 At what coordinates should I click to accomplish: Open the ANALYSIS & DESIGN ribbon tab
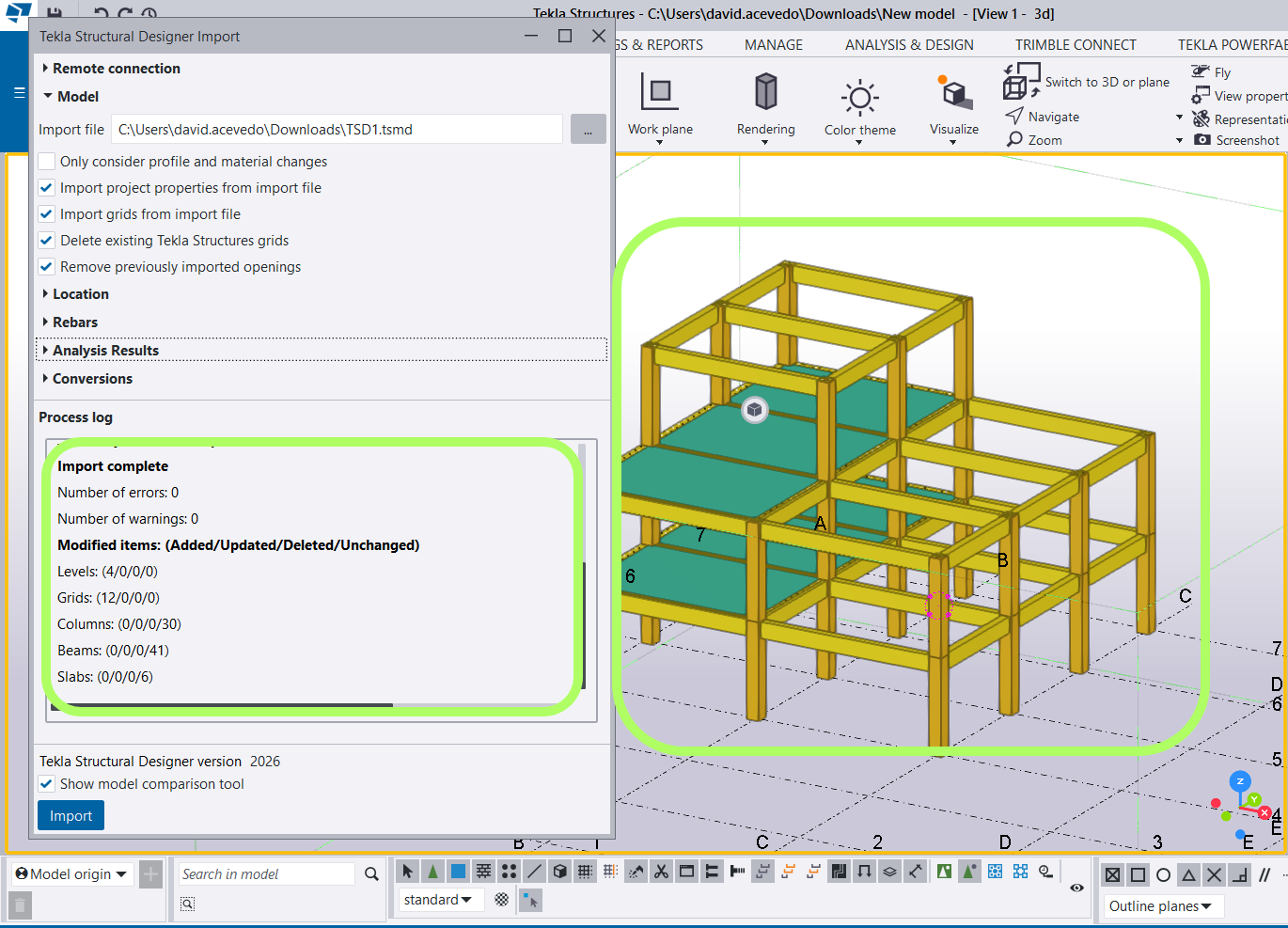click(909, 45)
